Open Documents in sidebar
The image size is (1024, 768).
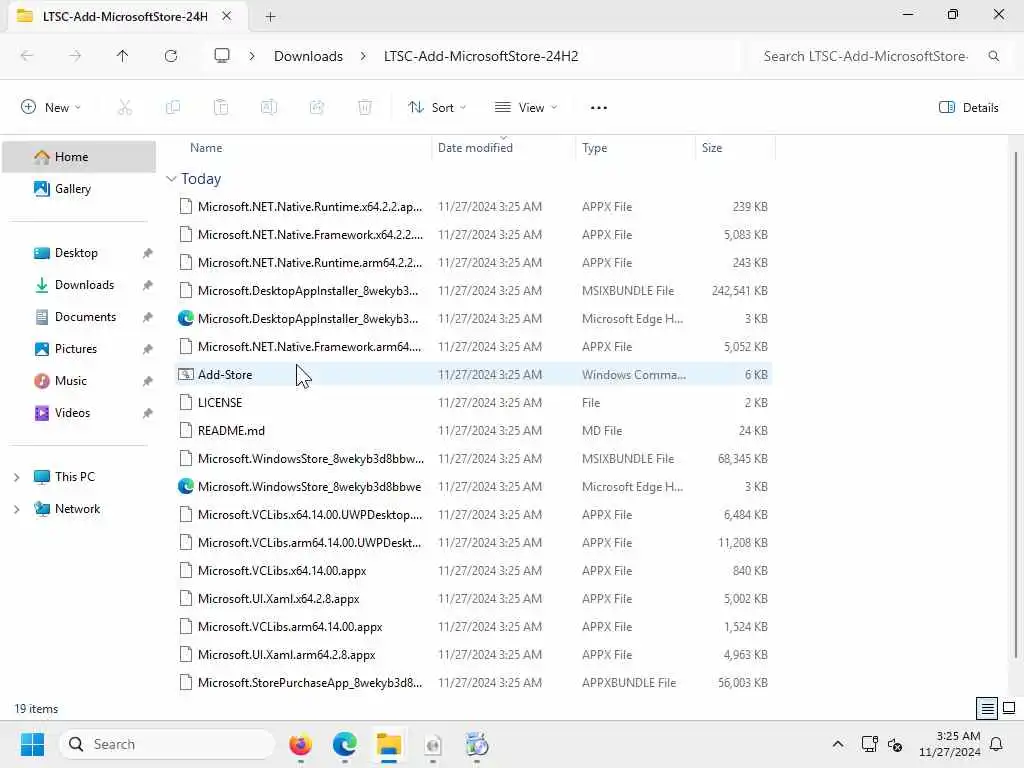point(79,317)
